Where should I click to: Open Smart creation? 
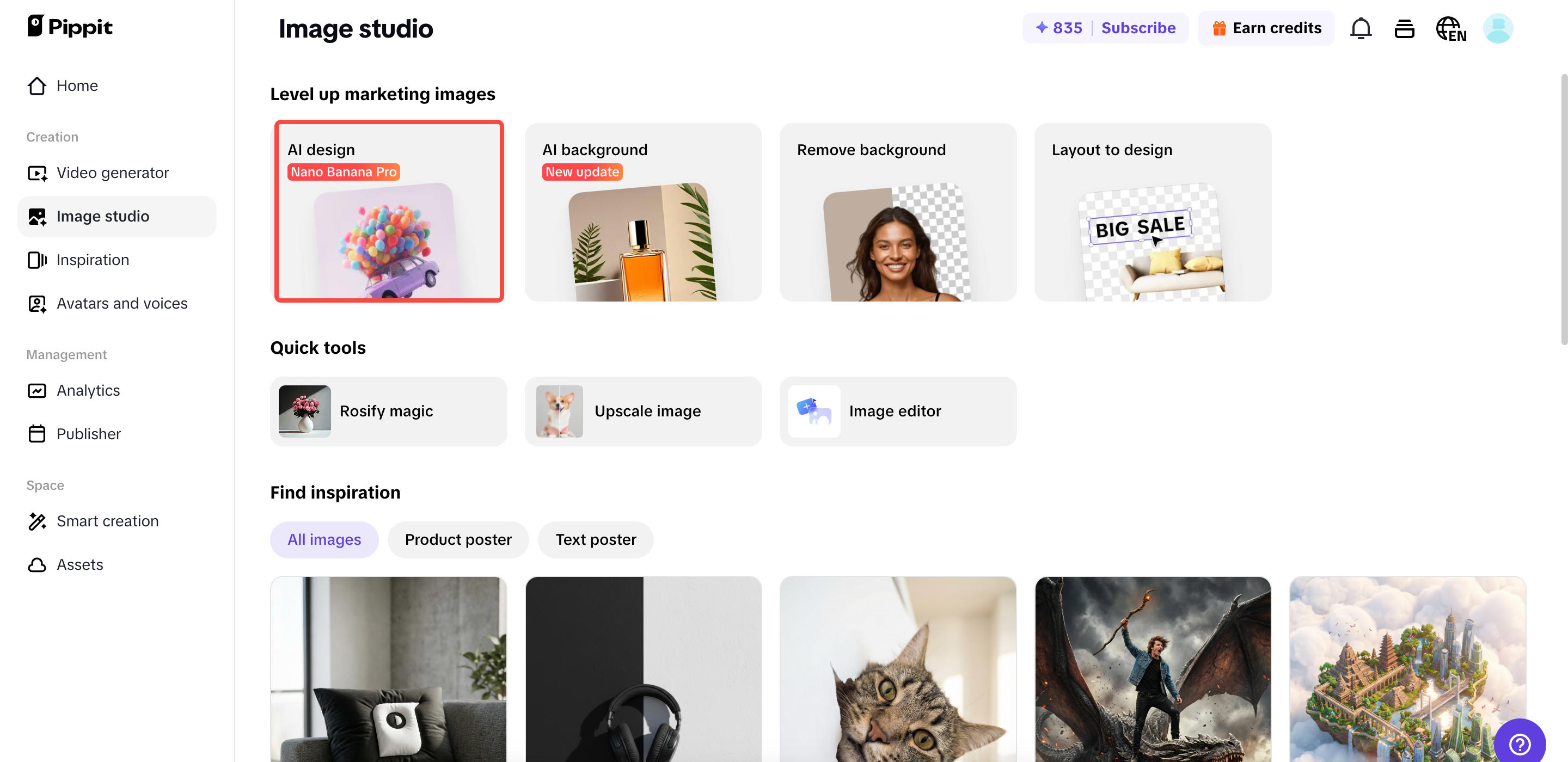pos(107,521)
